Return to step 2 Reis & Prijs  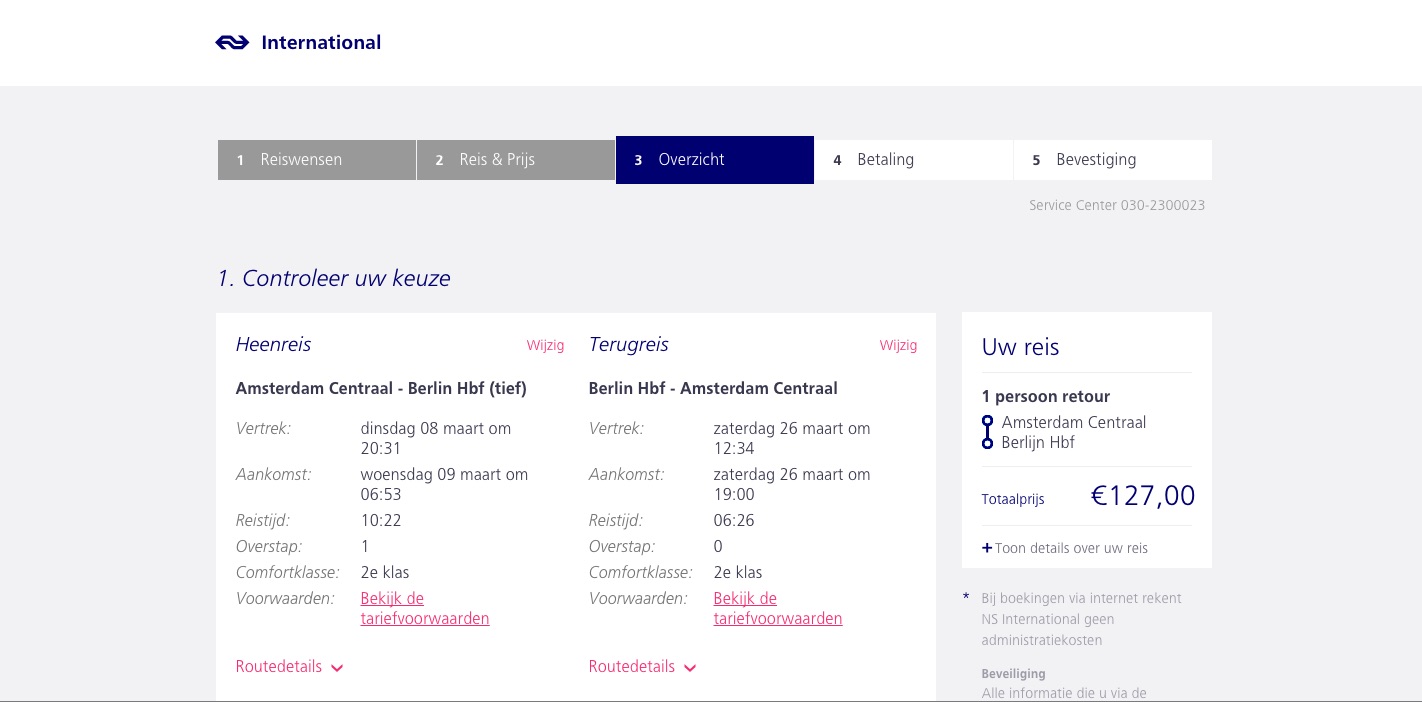[x=515, y=160]
